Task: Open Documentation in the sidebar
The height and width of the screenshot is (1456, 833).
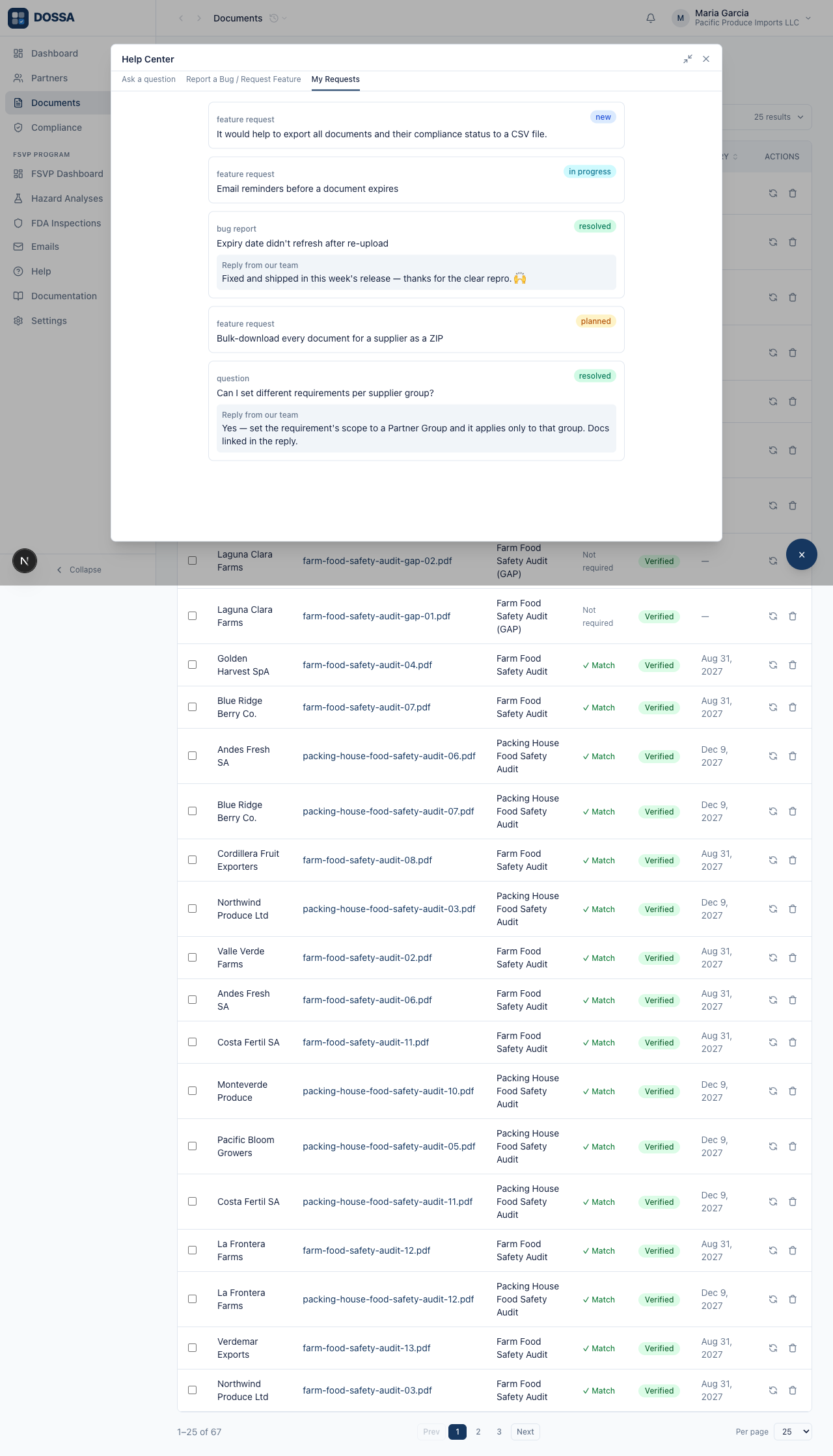Action: tap(64, 296)
